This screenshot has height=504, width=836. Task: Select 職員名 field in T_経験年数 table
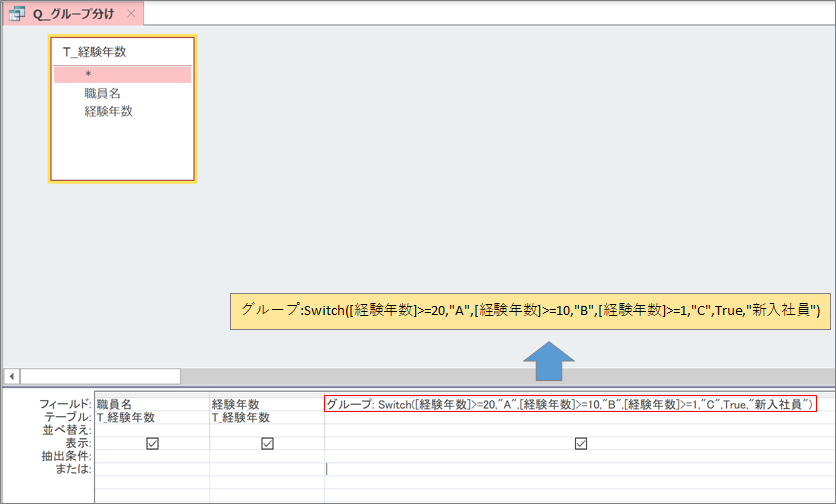coord(102,93)
